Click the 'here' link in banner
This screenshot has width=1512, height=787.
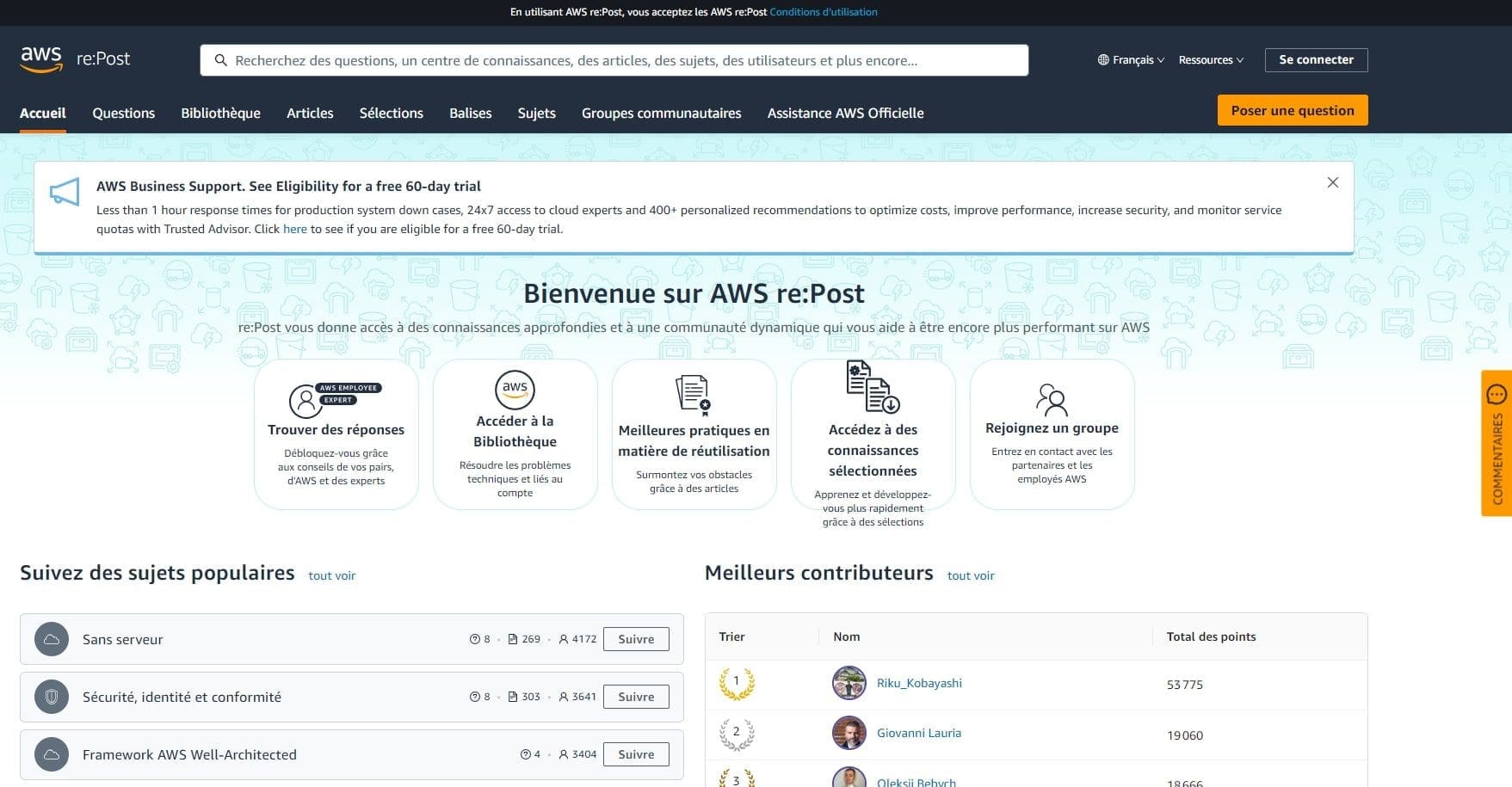[x=295, y=229]
